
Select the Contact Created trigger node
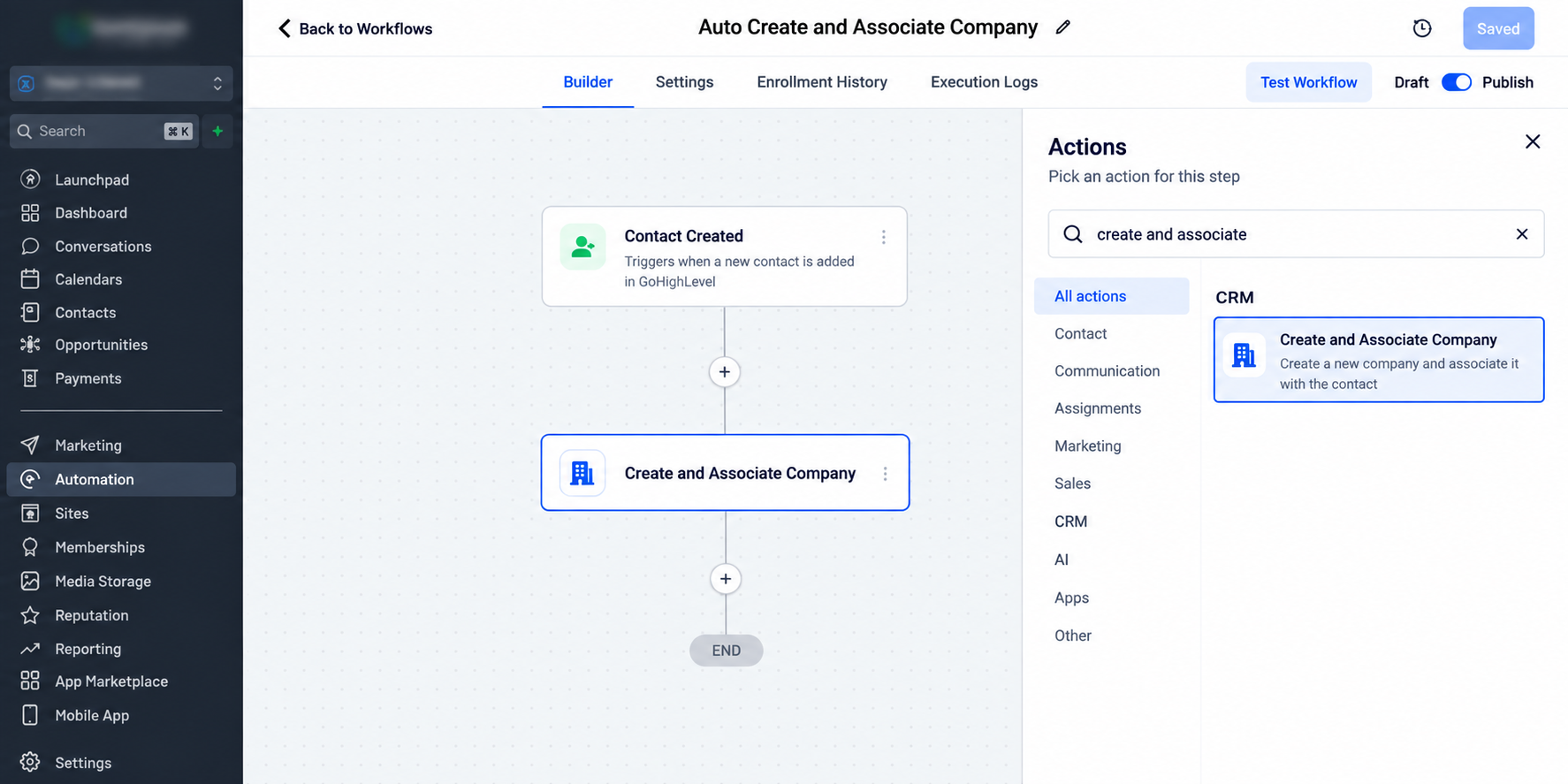pyautogui.click(x=725, y=257)
